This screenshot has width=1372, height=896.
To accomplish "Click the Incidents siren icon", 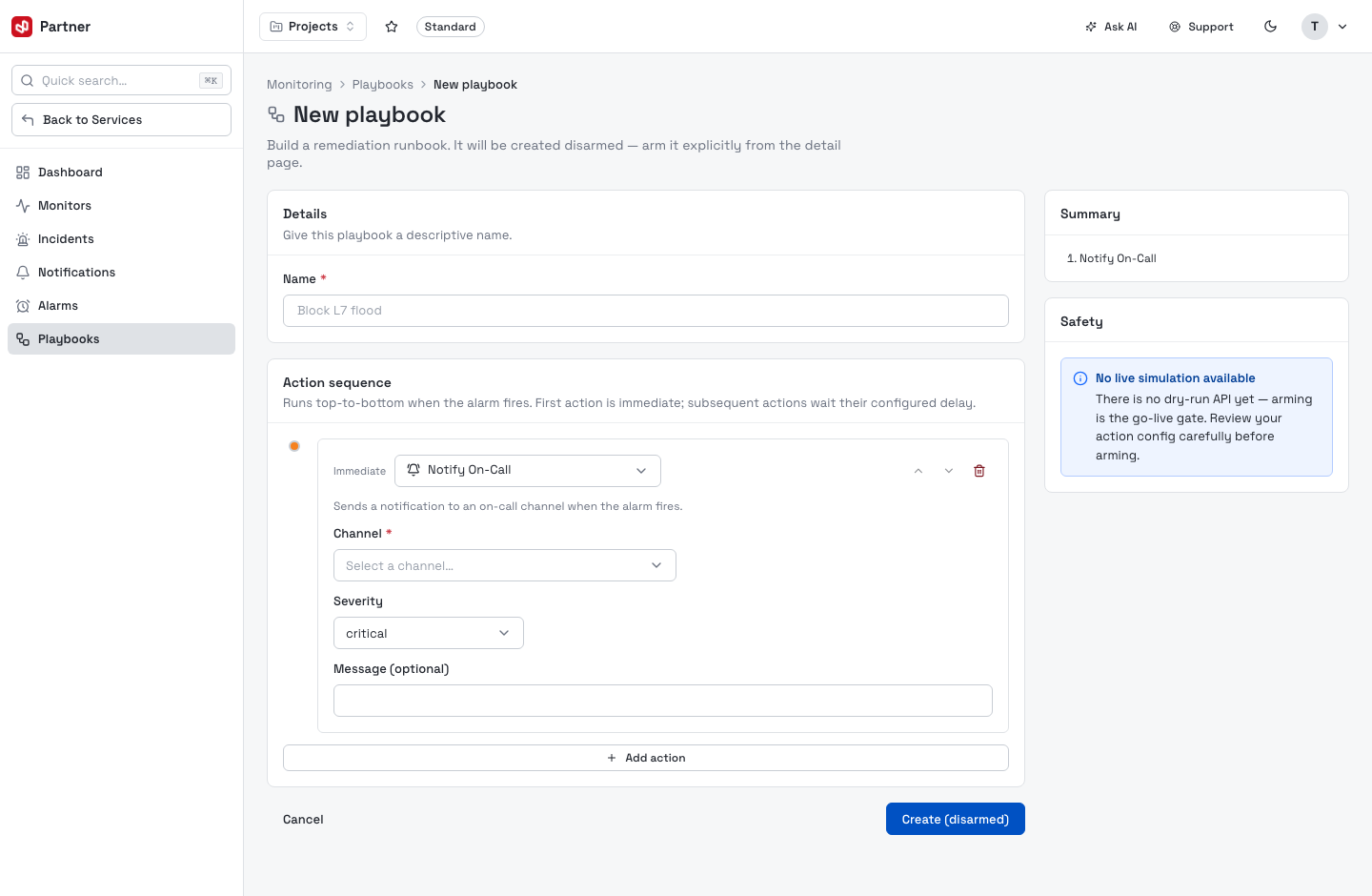I will click(23, 239).
